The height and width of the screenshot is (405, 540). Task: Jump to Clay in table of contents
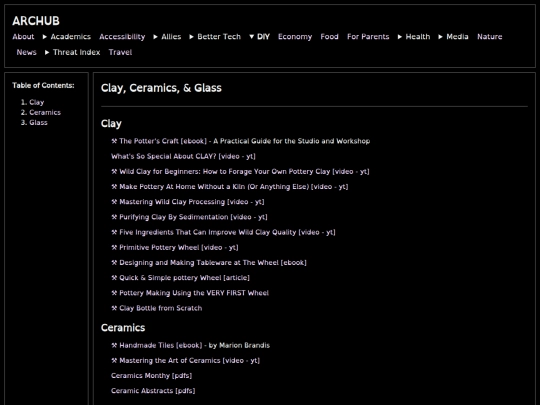coord(37,102)
